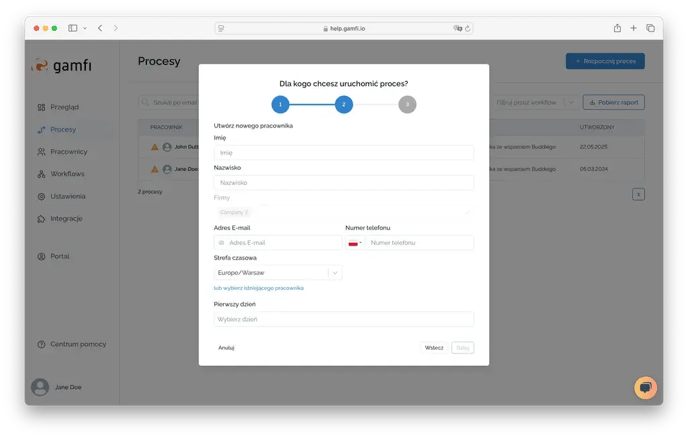Expand the Firmy company dropdown

[343, 212]
